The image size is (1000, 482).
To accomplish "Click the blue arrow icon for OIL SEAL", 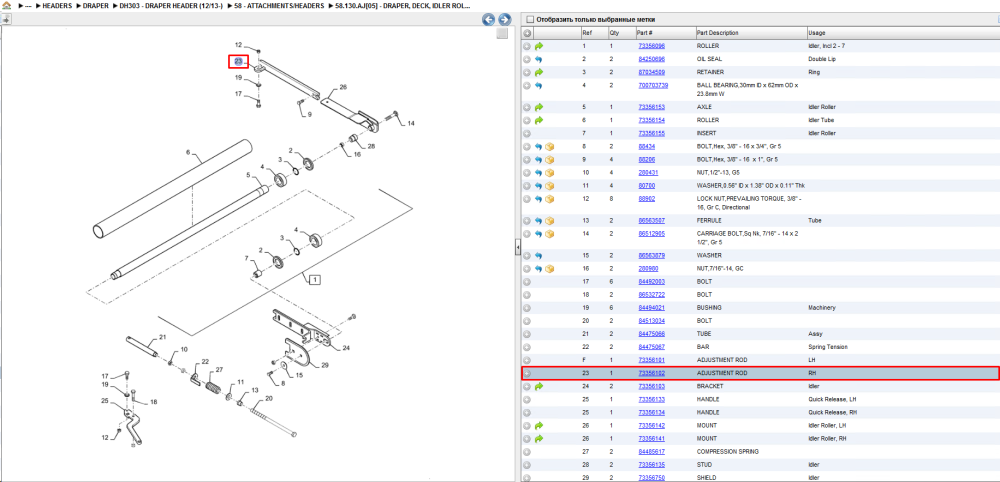I will pos(539,59).
